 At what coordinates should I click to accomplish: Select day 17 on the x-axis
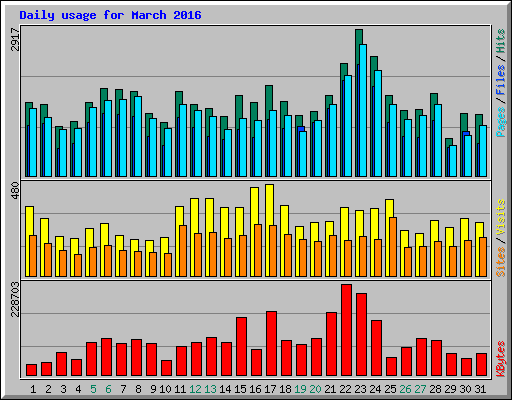pyautogui.click(x=270, y=389)
